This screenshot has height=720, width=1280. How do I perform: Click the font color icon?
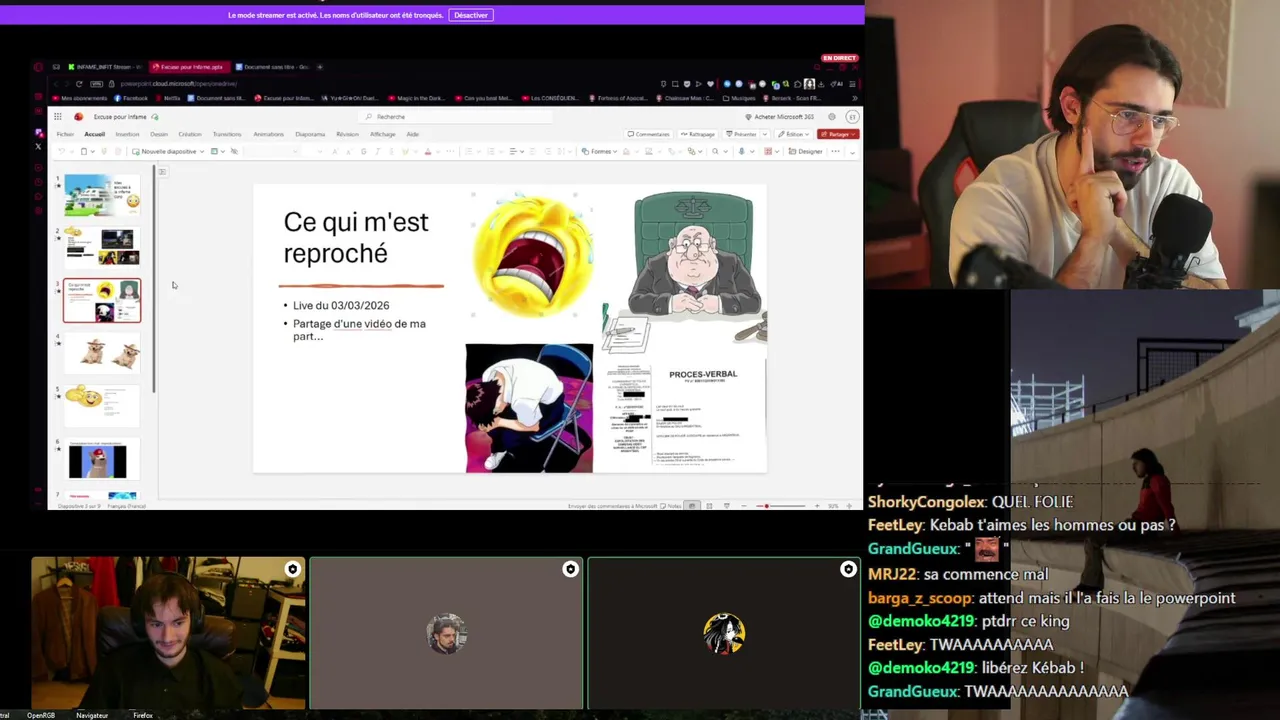click(x=428, y=151)
